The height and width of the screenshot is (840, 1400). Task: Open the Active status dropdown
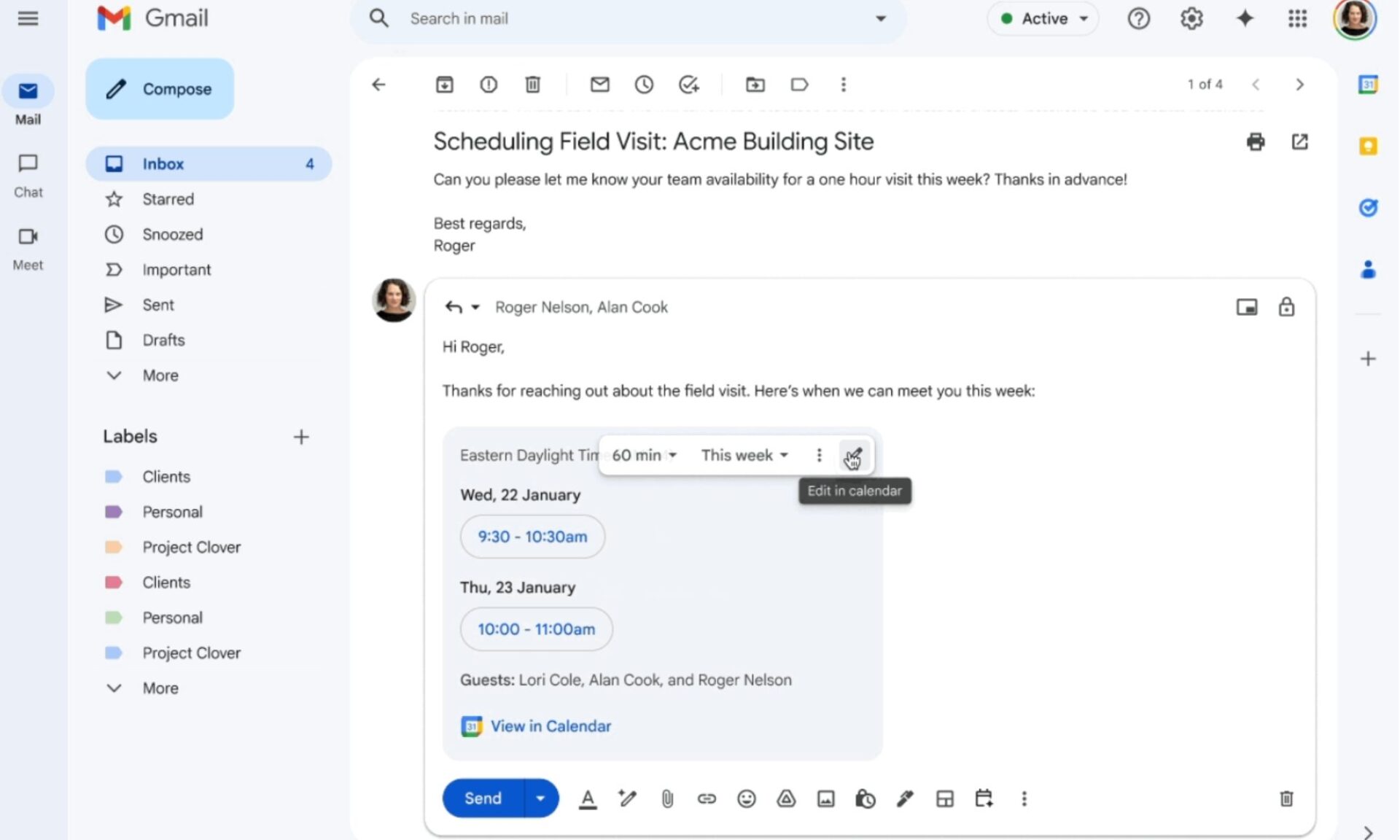pos(1044,19)
